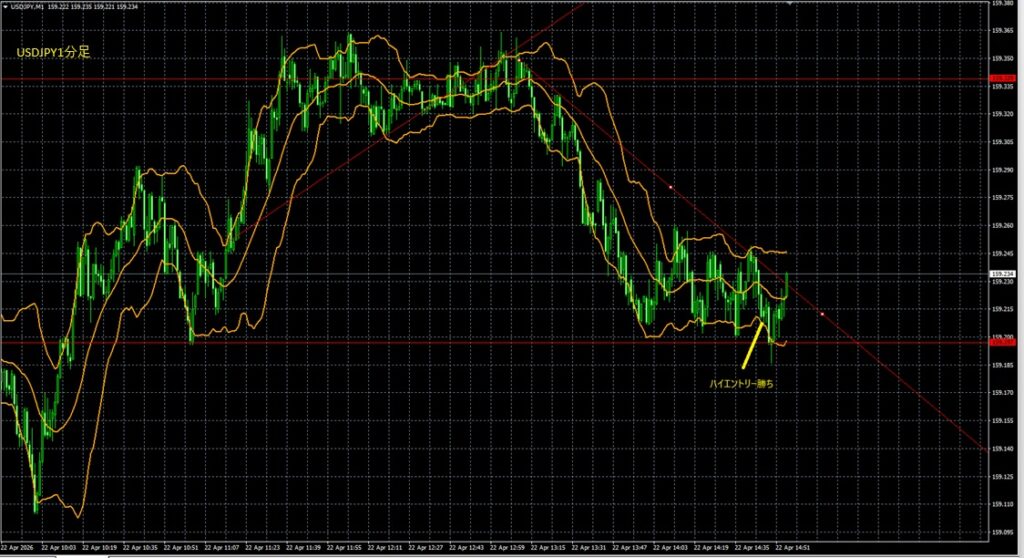This screenshot has width=1024, height=558.
Task: Click price label 159.260 on the price axis
Action: coord(1002,225)
